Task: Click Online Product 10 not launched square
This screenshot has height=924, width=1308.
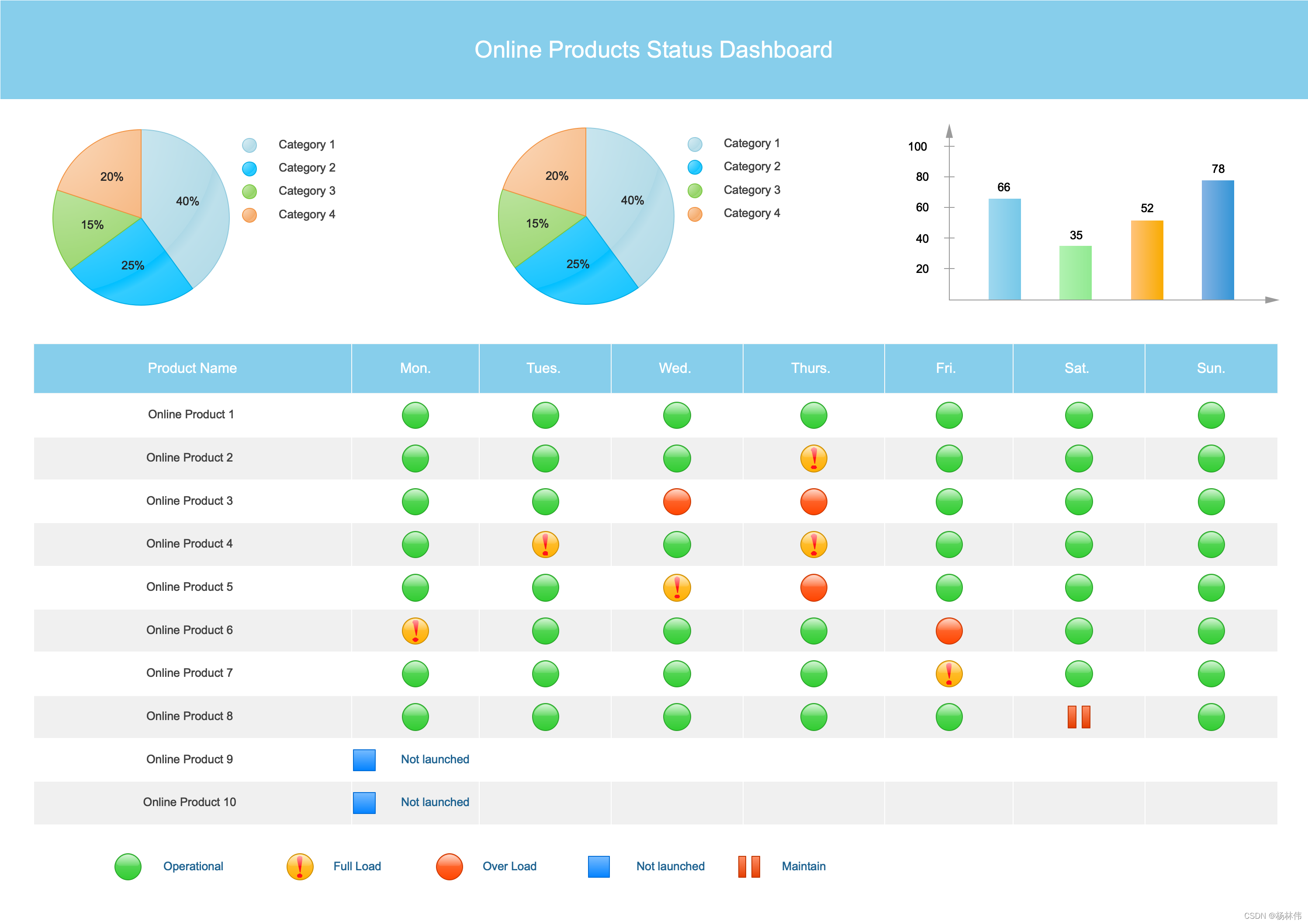Action: pos(364,803)
